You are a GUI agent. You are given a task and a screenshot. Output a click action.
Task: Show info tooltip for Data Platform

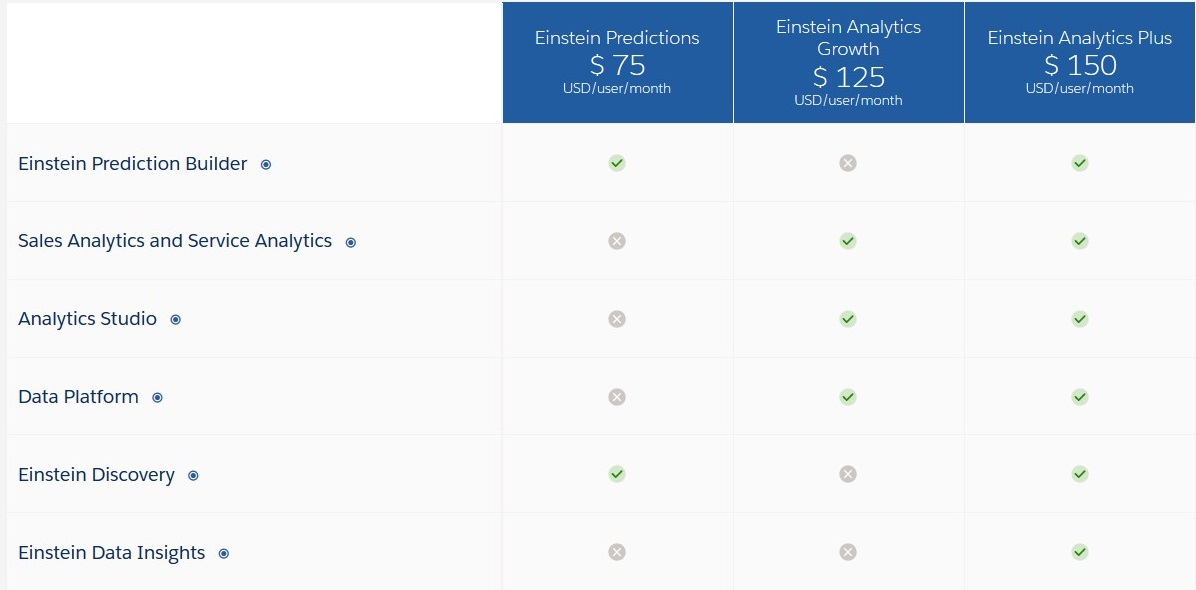coord(157,398)
